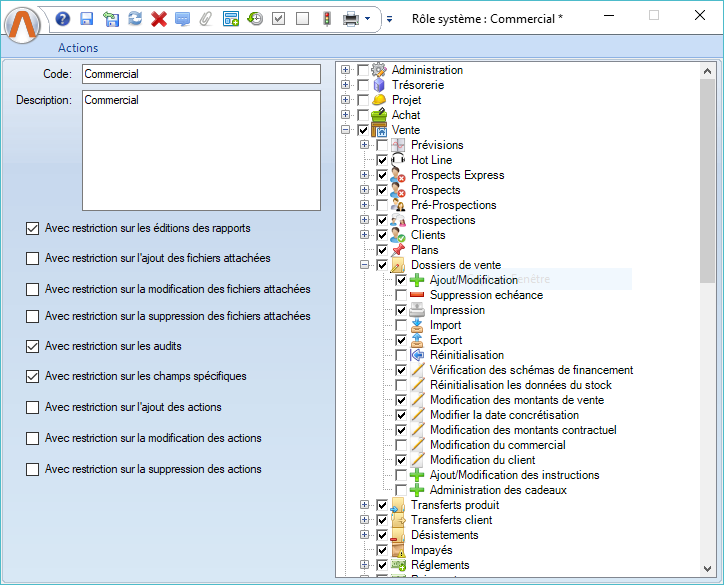Enable restriction on adding attached files
The image size is (724, 585).
click(x=33, y=259)
